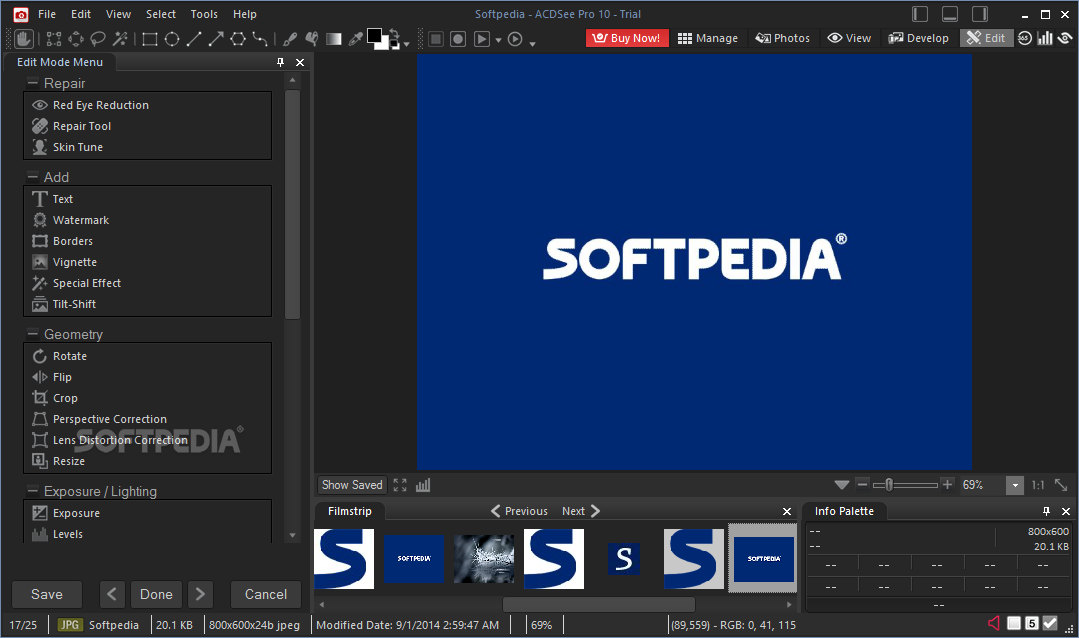Toggle the checkmark tag box in status bar

pyautogui.click(x=1049, y=624)
